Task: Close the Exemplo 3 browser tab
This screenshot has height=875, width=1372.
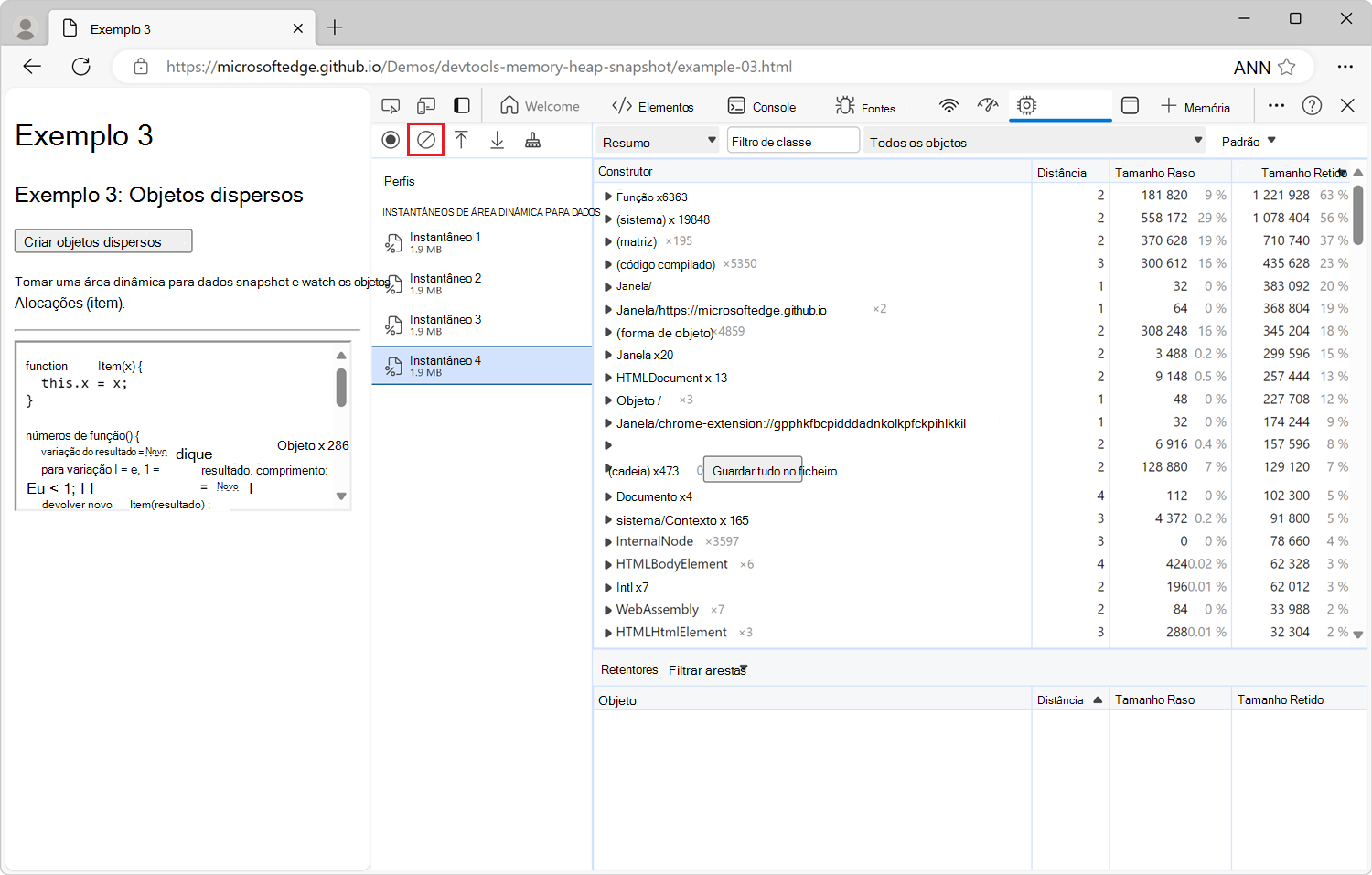Action: click(298, 28)
